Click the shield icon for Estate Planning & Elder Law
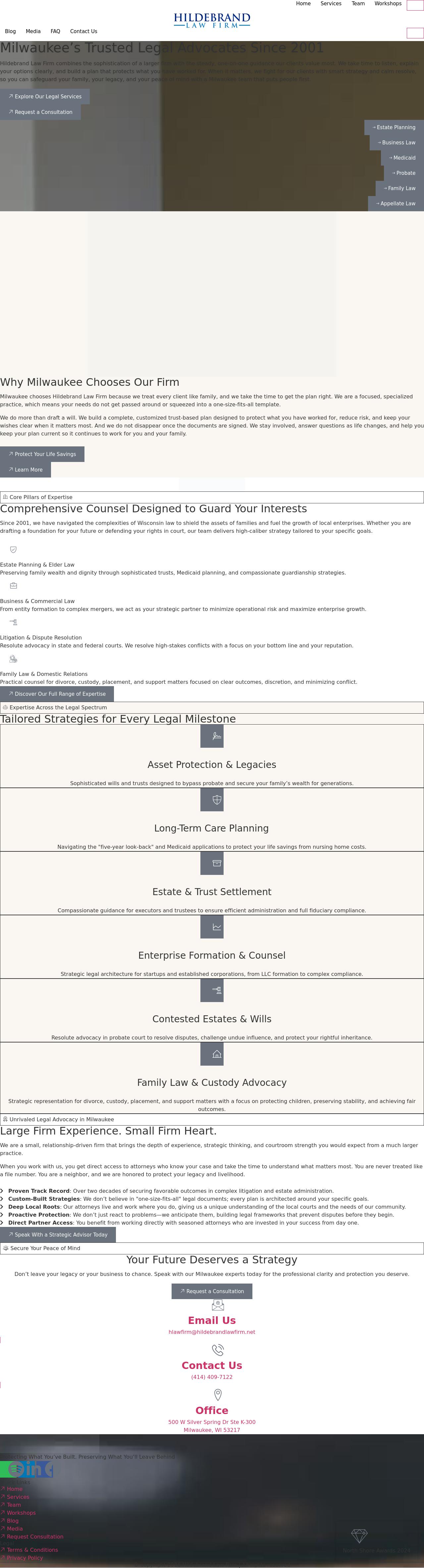 (x=13, y=550)
